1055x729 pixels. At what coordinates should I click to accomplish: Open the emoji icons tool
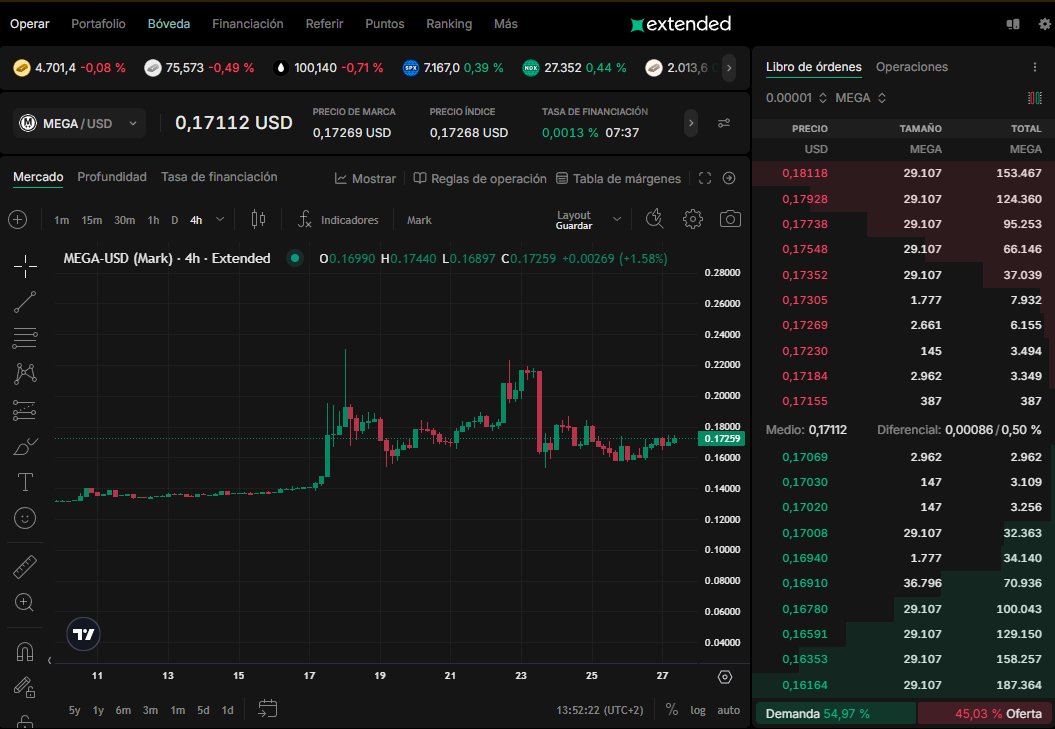click(25, 518)
